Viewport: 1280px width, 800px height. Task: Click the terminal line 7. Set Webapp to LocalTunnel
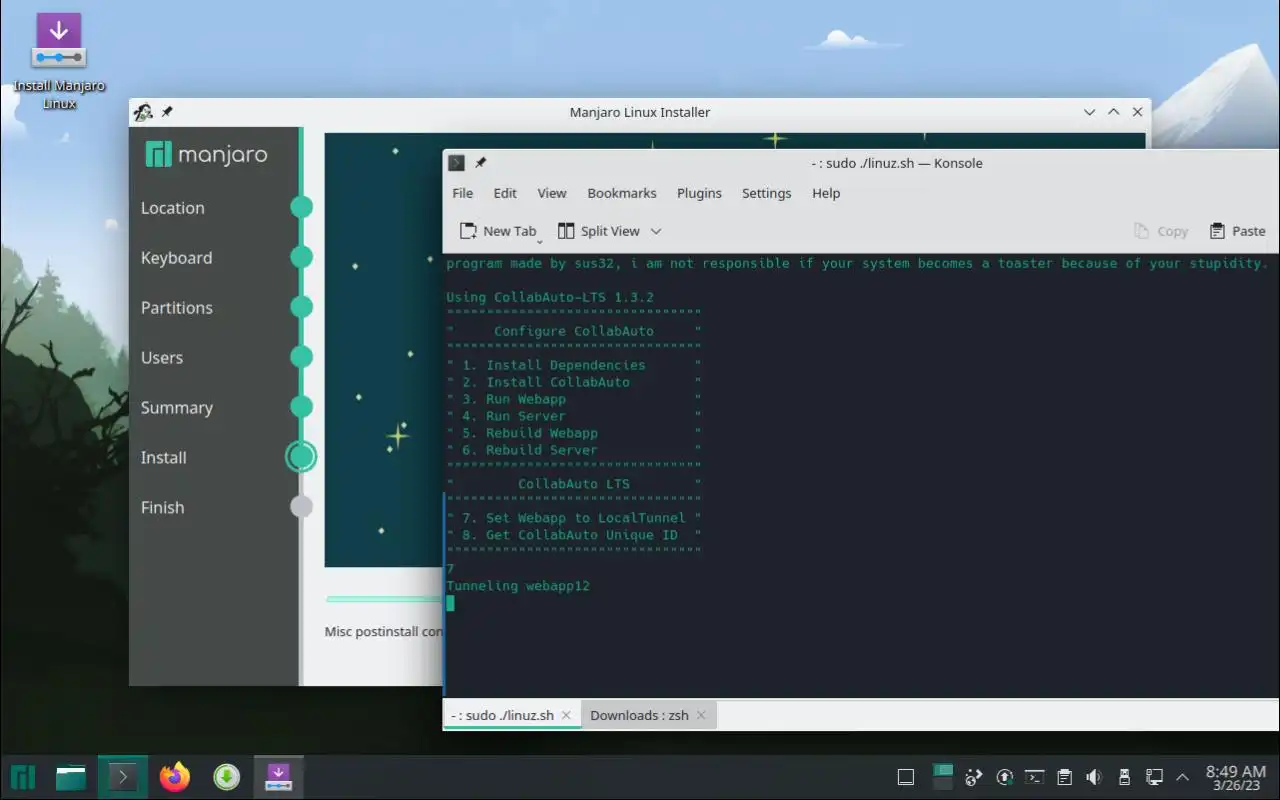coord(574,518)
